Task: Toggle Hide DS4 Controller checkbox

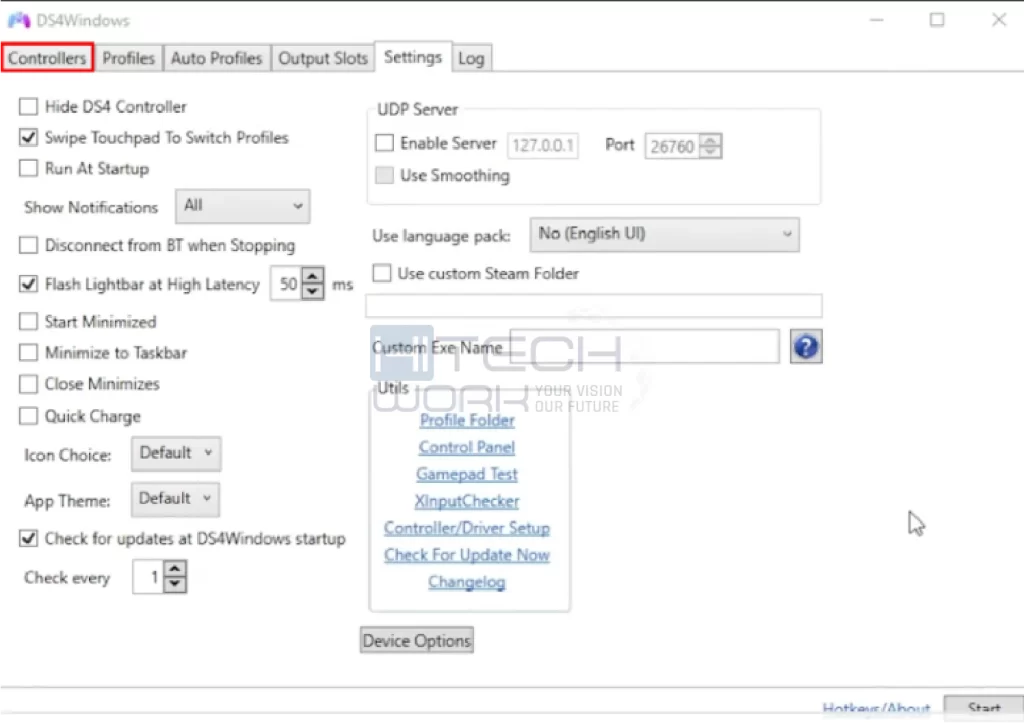Action: pos(28,106)
